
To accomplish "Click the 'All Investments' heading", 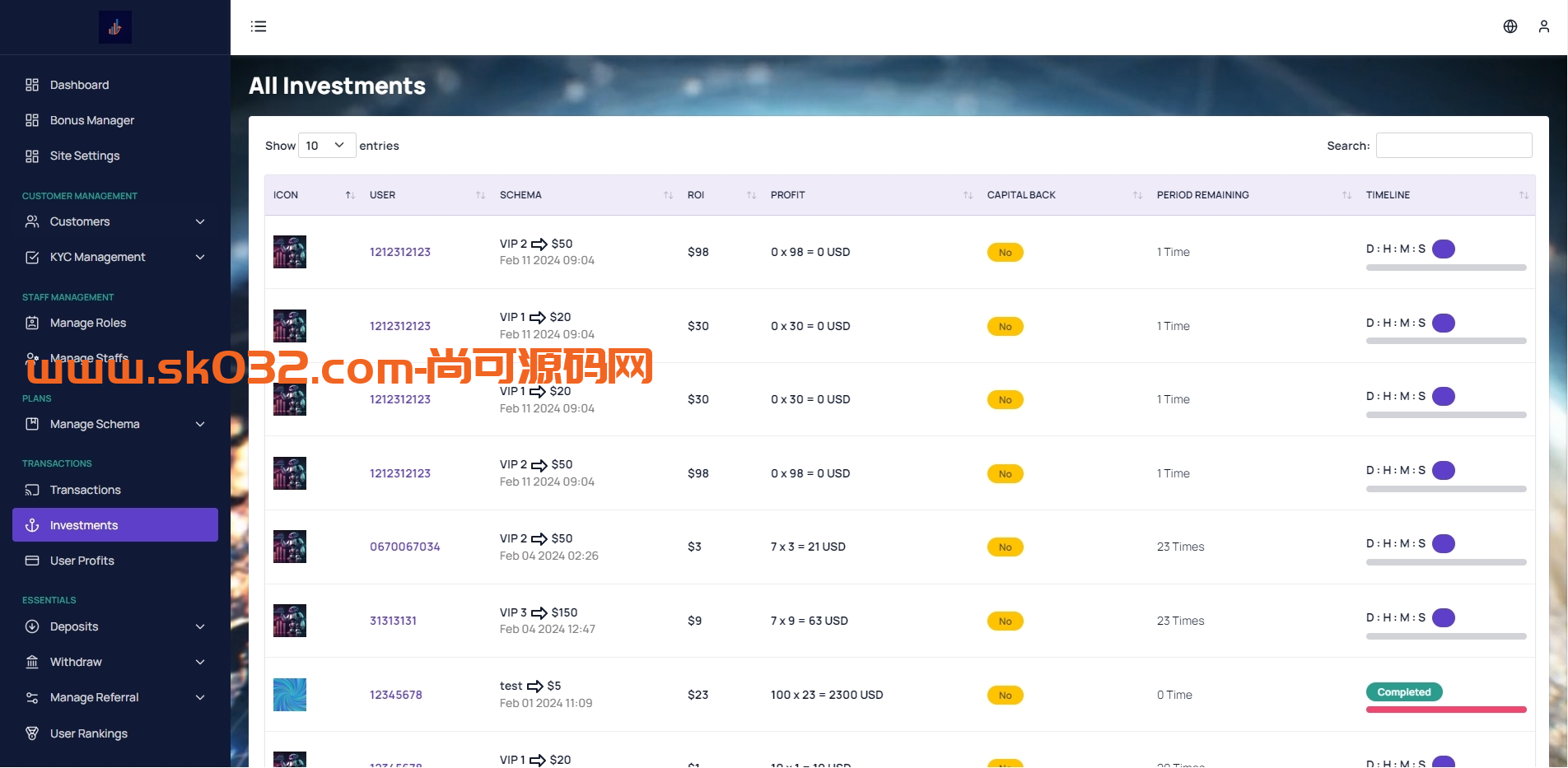I will point(337,86).
